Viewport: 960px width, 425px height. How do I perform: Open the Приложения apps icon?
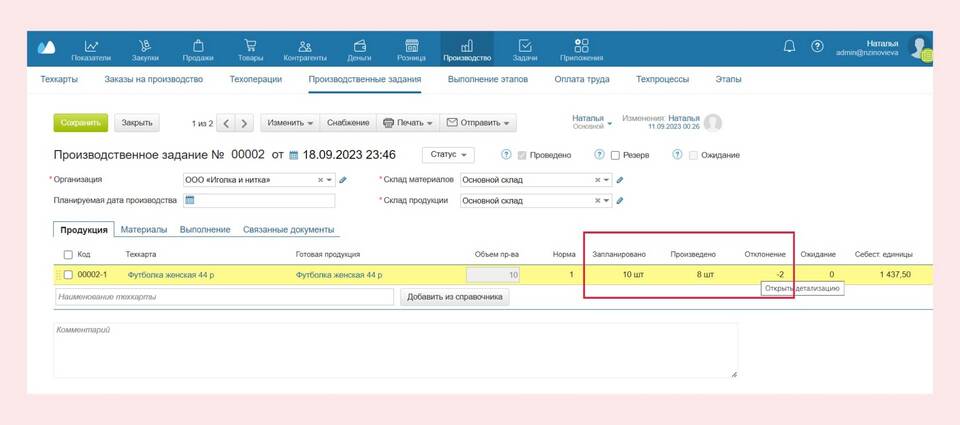click(x=581, y=46)
